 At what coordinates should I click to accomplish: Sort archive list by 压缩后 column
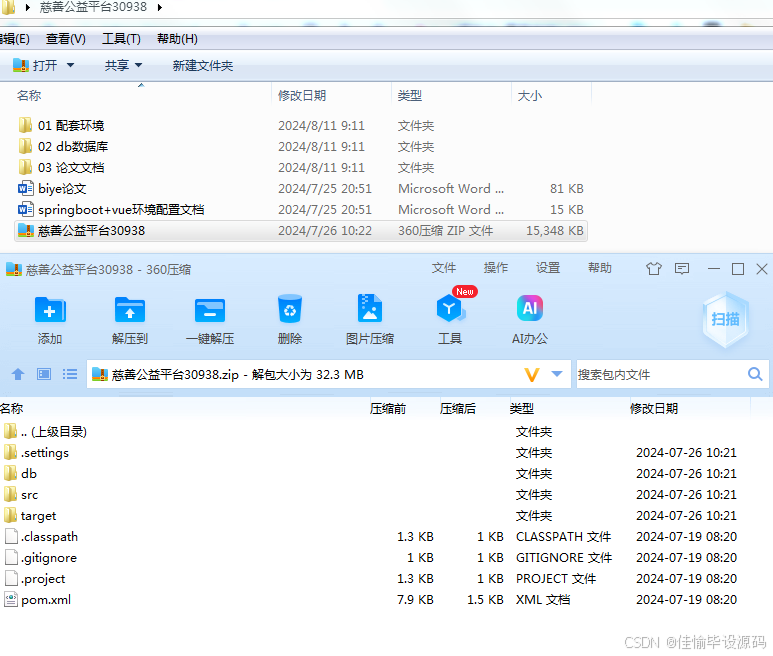click(457, 409)
